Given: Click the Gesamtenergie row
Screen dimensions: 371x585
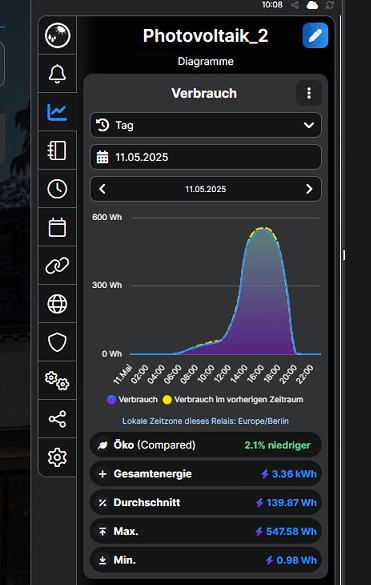Looking at the screenshot, I should click(206, 474).
